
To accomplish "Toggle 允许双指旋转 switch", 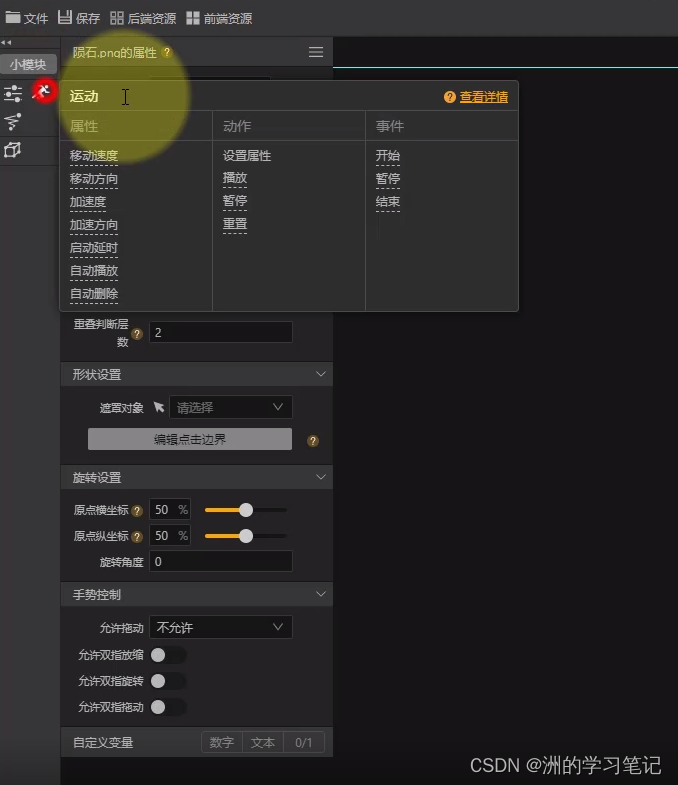I will point(168,681).
